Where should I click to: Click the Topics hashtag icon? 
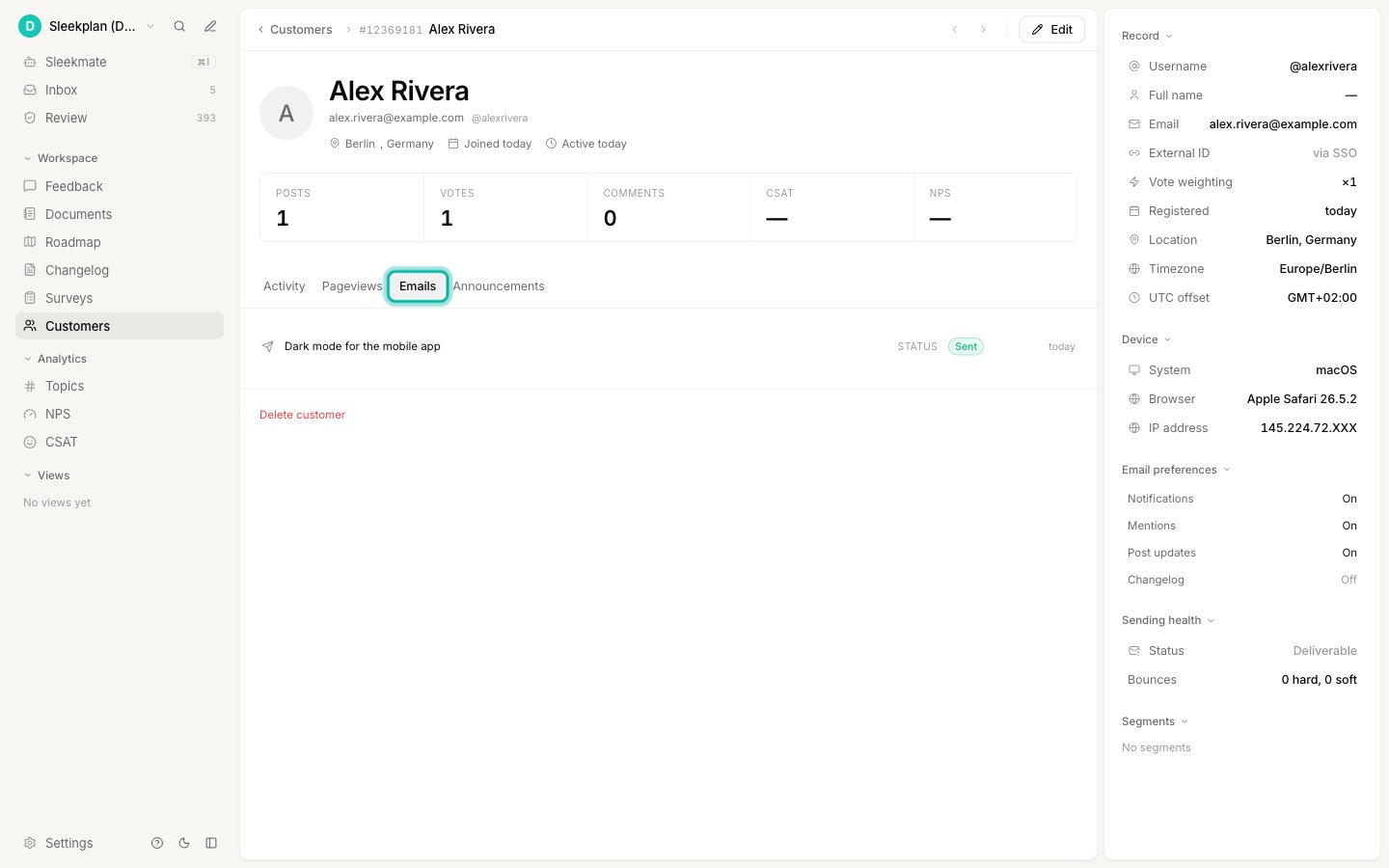click(30, 386)
